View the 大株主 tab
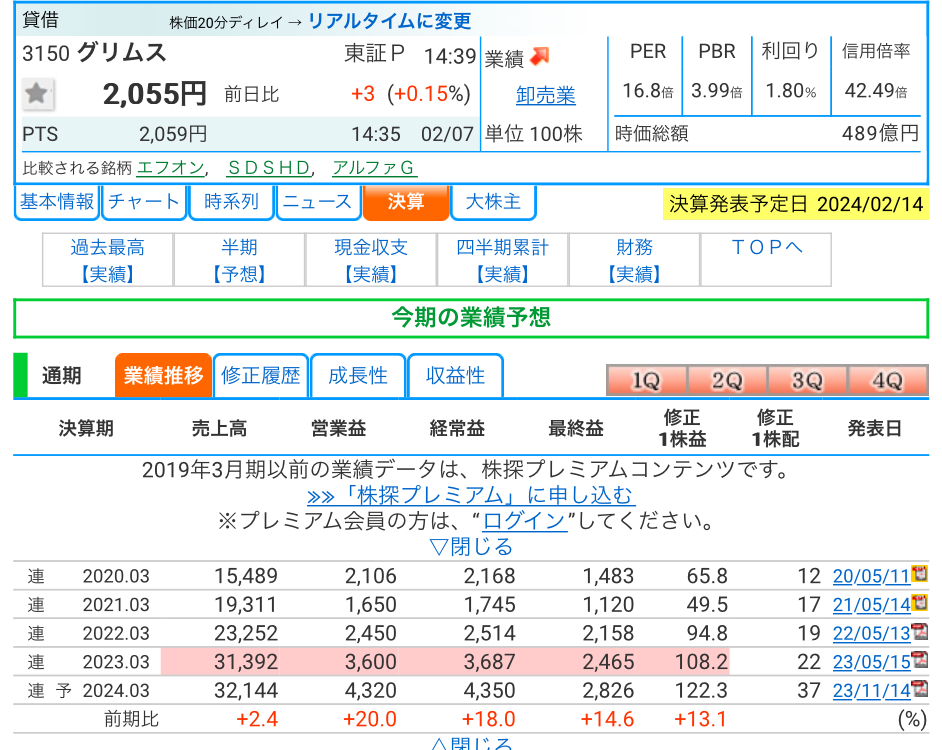Screen dimensions: 942x750 [x=493, y=202]
